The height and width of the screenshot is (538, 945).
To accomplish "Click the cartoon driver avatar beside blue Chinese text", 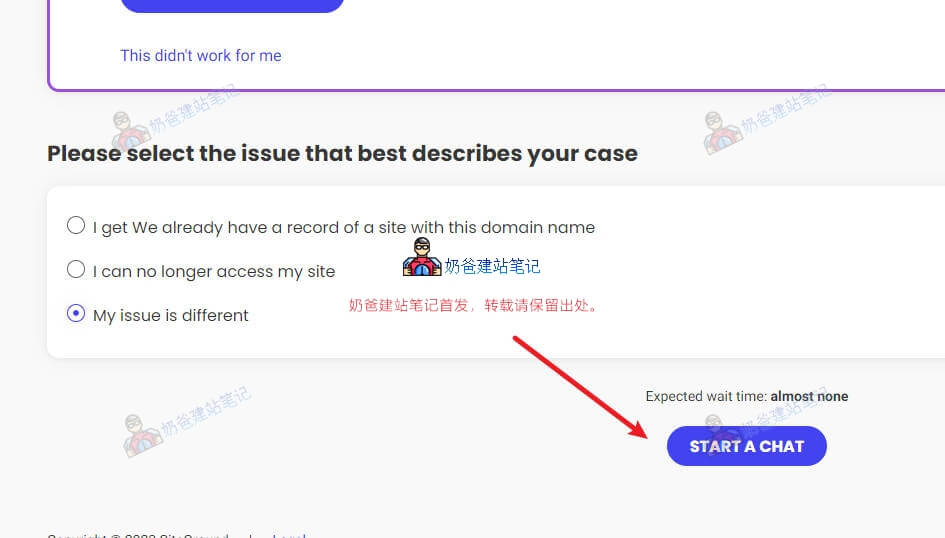I will [422, 258].
